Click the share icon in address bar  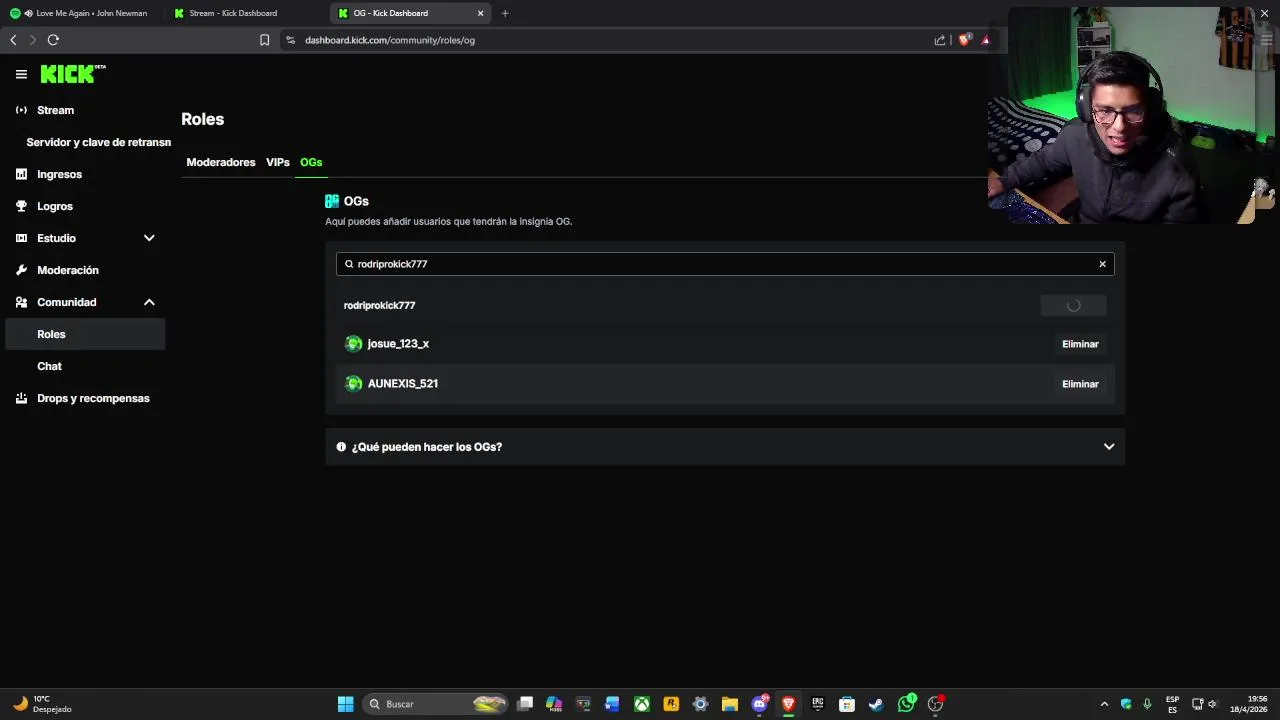click(940, 40)
